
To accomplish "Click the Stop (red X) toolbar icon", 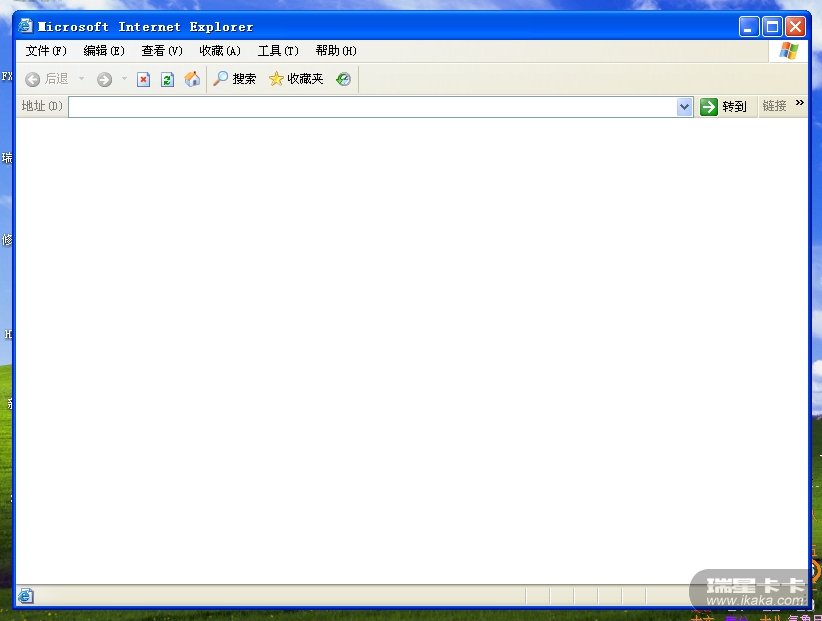I will [143, 79].
